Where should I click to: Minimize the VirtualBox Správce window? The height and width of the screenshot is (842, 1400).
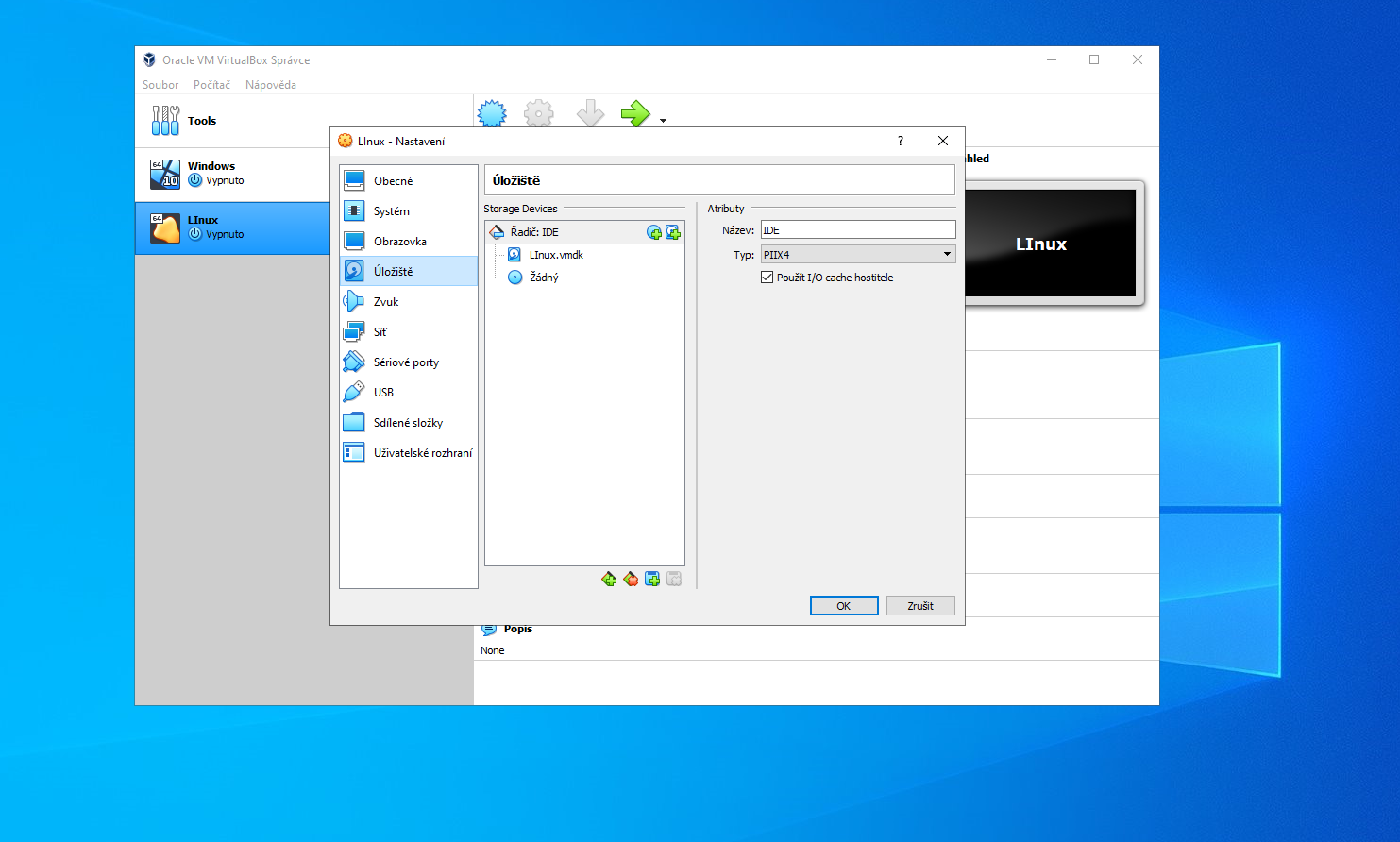point(1052,59)
